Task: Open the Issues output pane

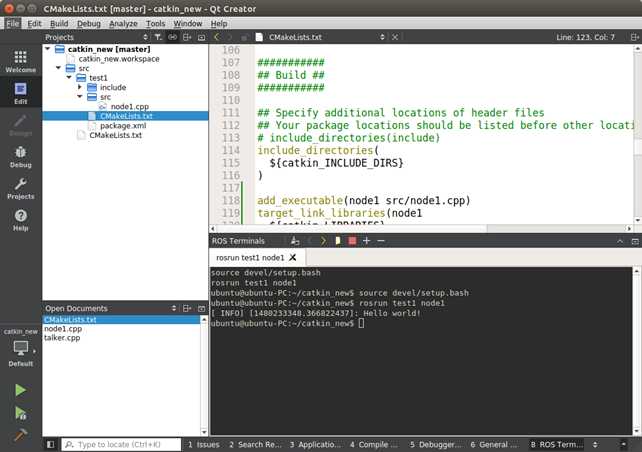Action: pos(203,444)
